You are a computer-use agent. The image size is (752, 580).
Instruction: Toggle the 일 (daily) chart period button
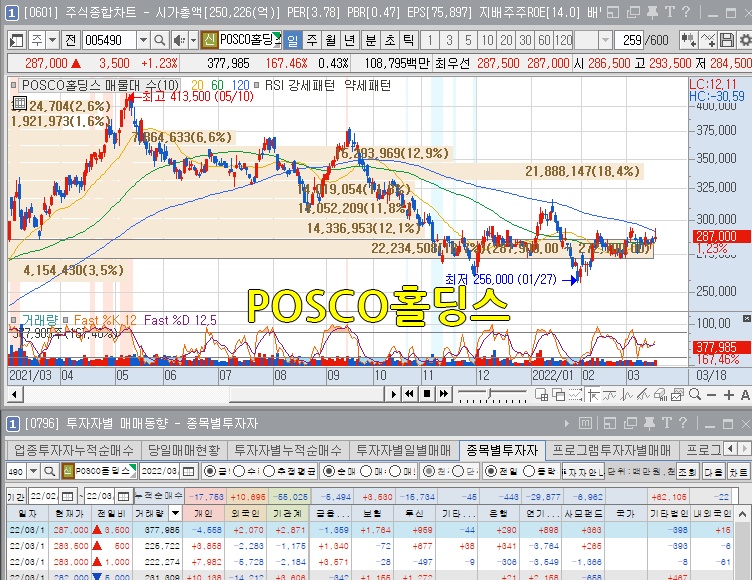(x=293, y=40)
